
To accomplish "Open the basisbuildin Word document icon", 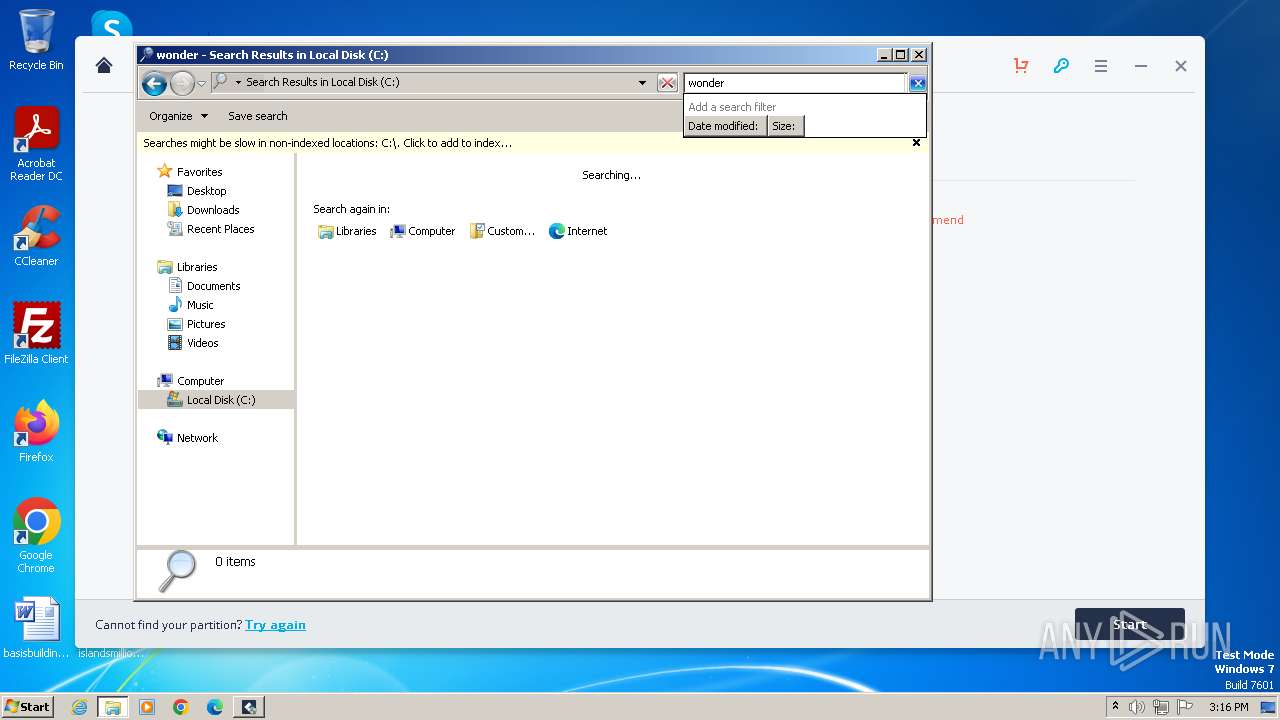I will click(36, 628).
